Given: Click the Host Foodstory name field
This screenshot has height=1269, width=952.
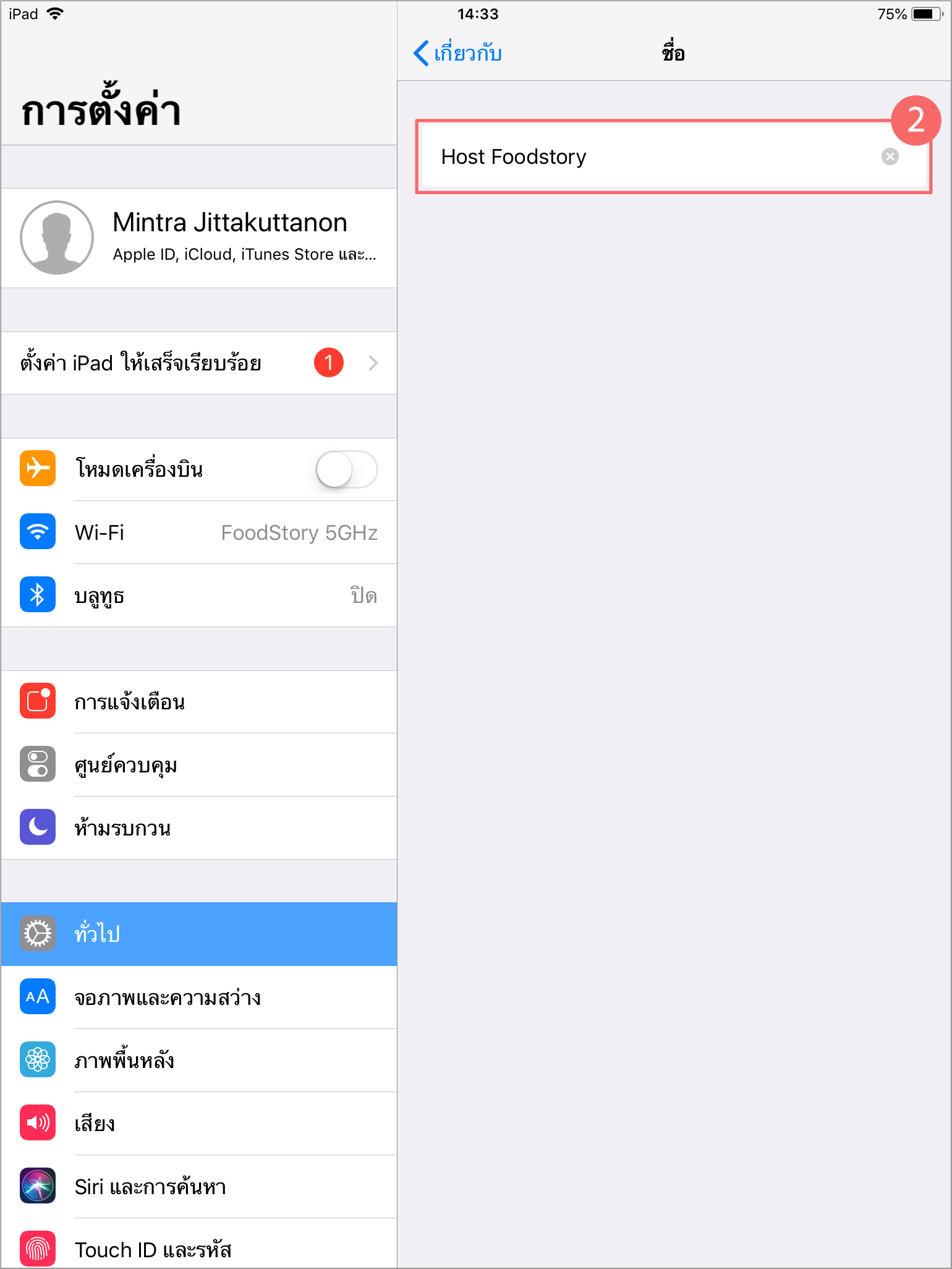Looking at the screenshot, I should [x=674, y=156].
